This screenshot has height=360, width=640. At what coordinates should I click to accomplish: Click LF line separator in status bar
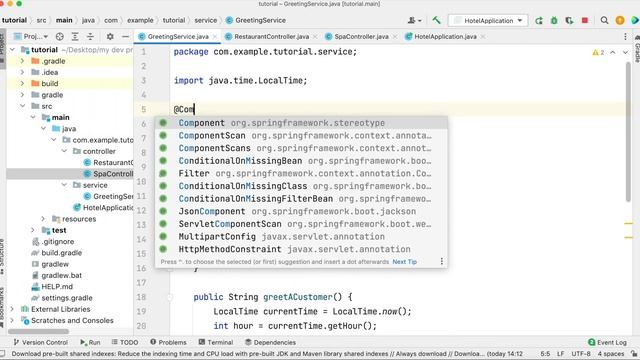pos(560,353)
